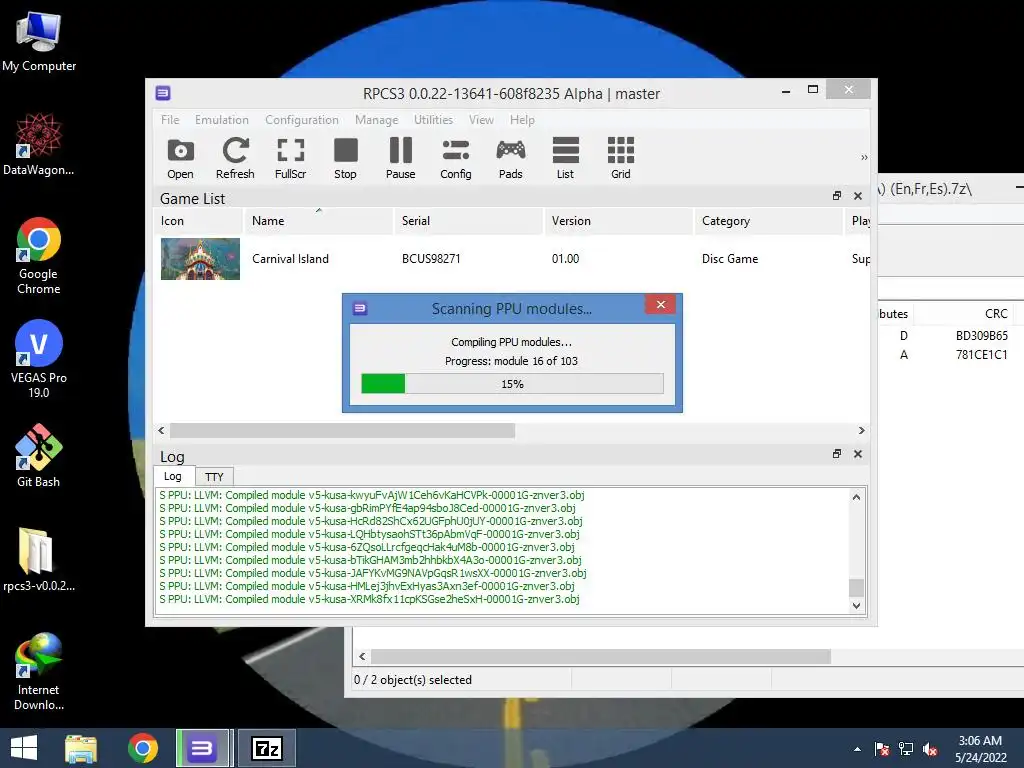Sort game list by Category column
Image resolution: width=1024 pixels, height=768 pixels.
[769, 221]
